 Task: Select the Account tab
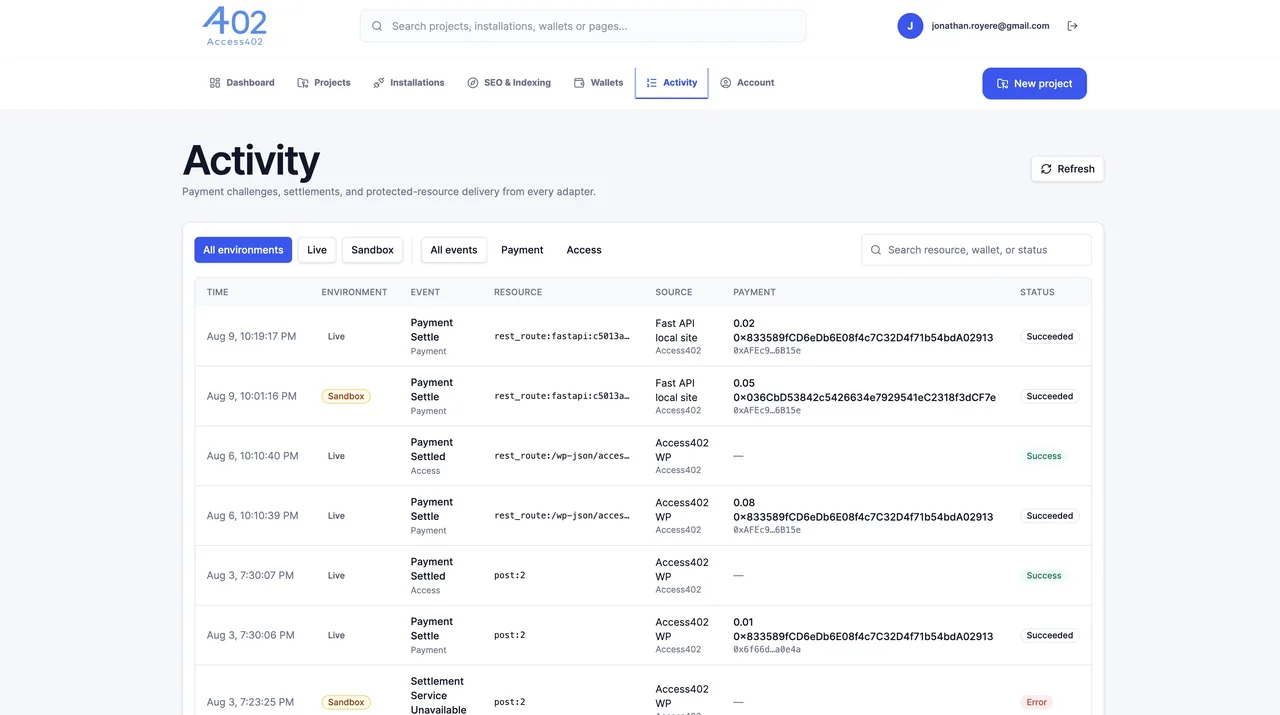(747, 83)
